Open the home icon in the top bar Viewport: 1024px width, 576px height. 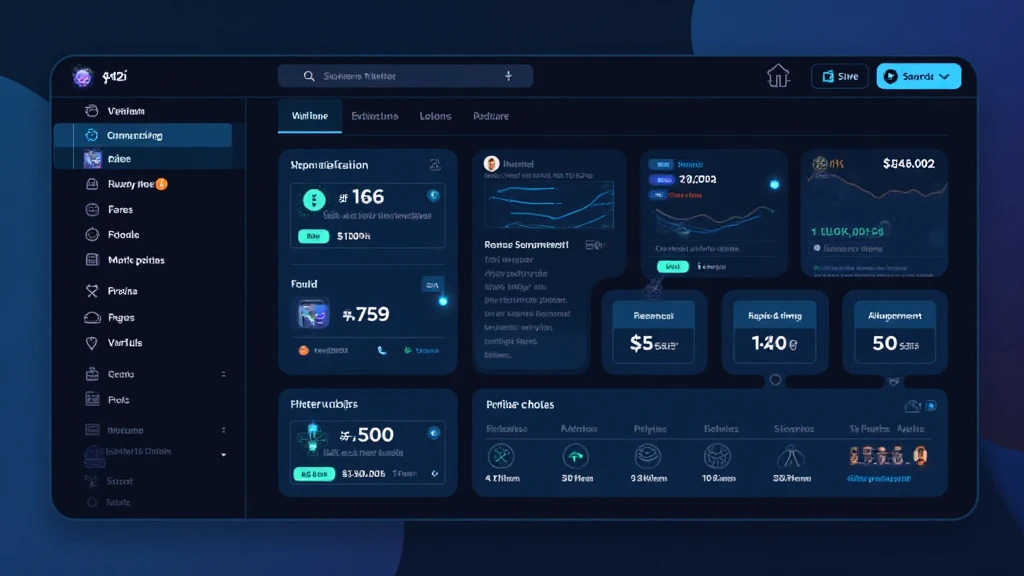tap(778, 76)
